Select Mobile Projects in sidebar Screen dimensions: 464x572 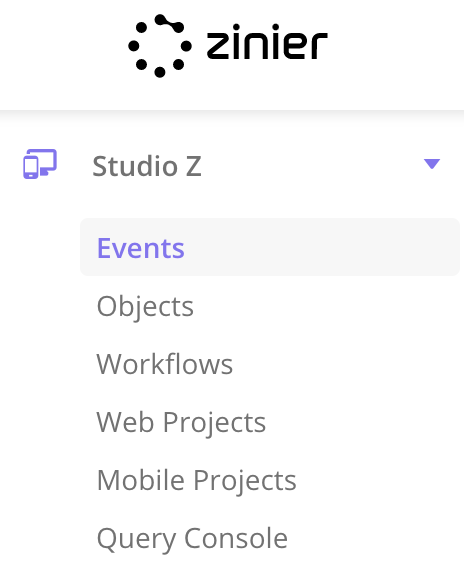197,480
